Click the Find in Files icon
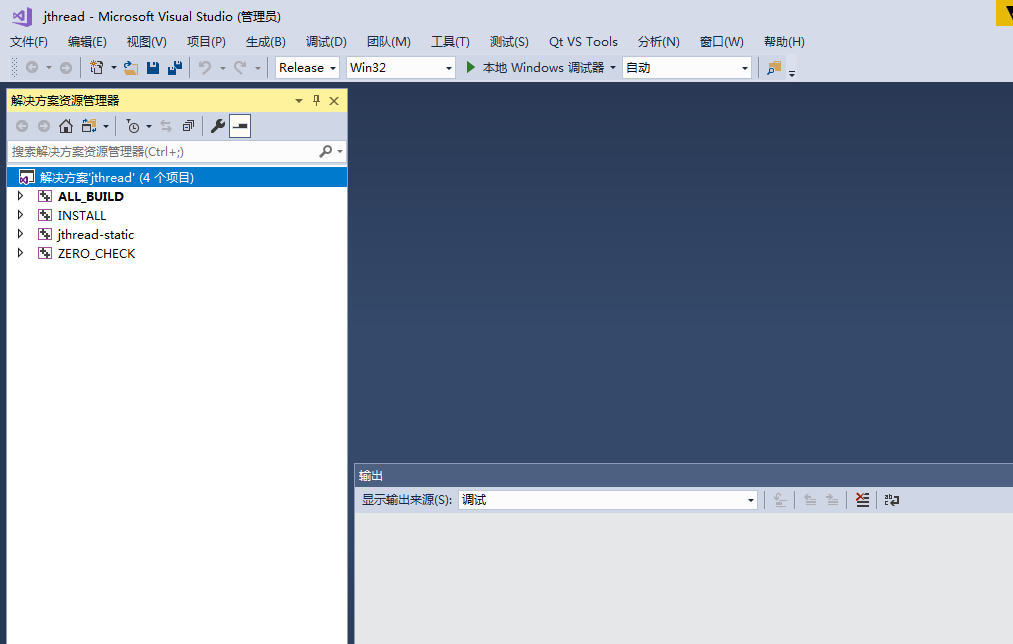Image resolution: width=1013 pixels, height=644 pixels. 773,67
